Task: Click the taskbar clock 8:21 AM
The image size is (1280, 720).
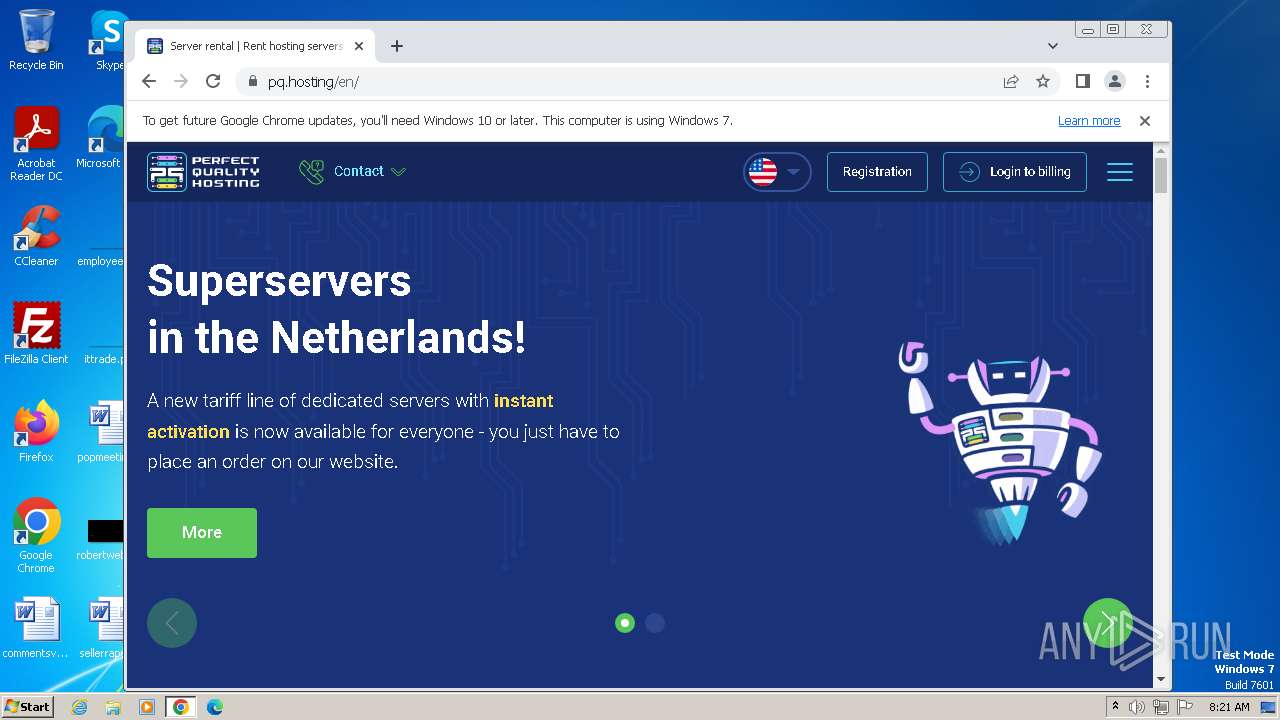Action: click(1229, 707)
